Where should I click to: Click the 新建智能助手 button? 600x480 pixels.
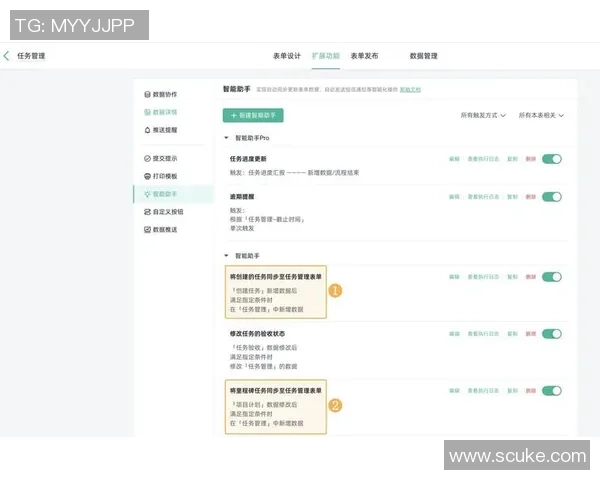[x=253, y=115]
